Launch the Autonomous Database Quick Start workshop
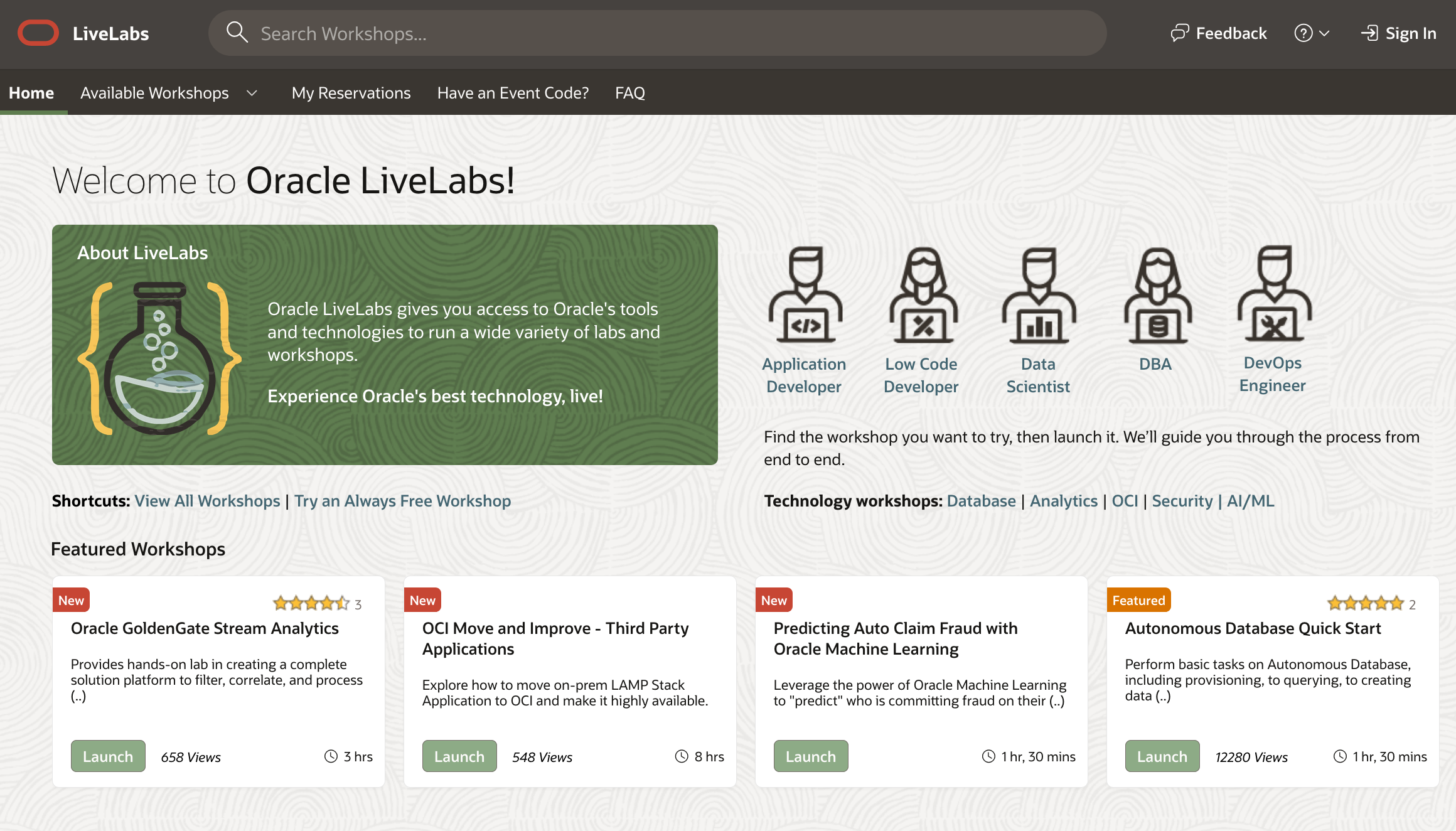 point(1162,756)
